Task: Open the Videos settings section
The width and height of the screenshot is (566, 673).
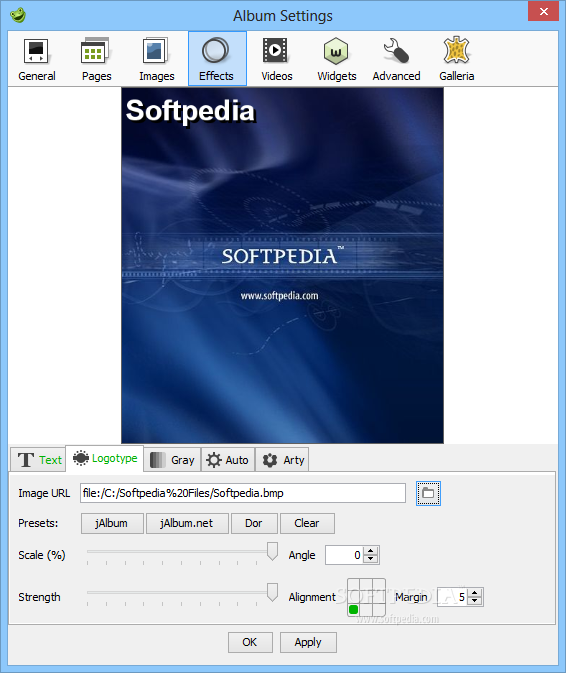Action: pyautogui.click(x=277, y=59)
